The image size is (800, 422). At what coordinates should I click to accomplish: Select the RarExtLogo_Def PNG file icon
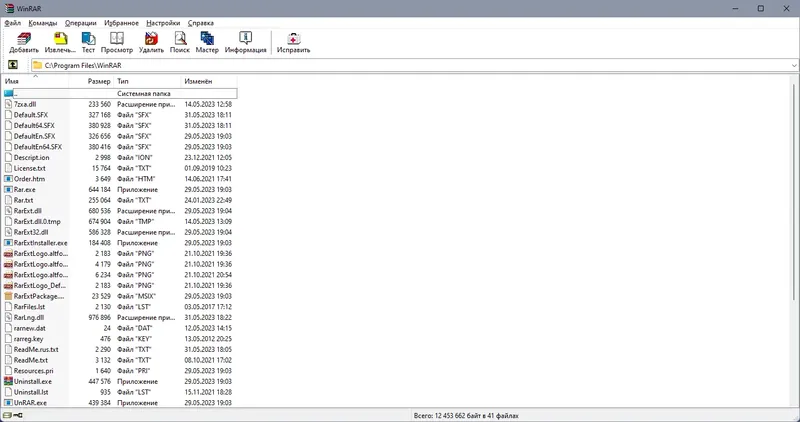(x=8, y=285)
